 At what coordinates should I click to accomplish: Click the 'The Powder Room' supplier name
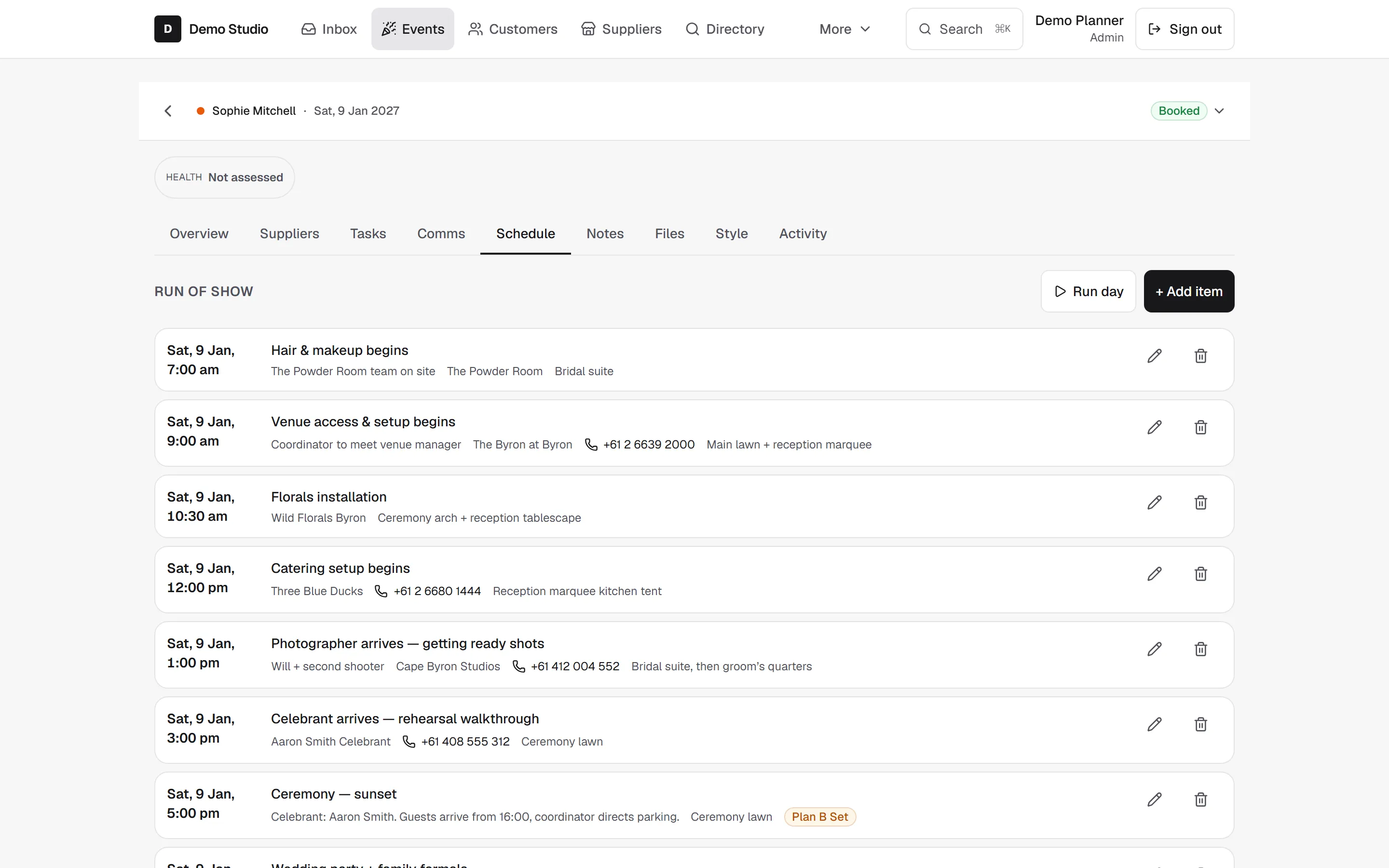coord(495,371)
